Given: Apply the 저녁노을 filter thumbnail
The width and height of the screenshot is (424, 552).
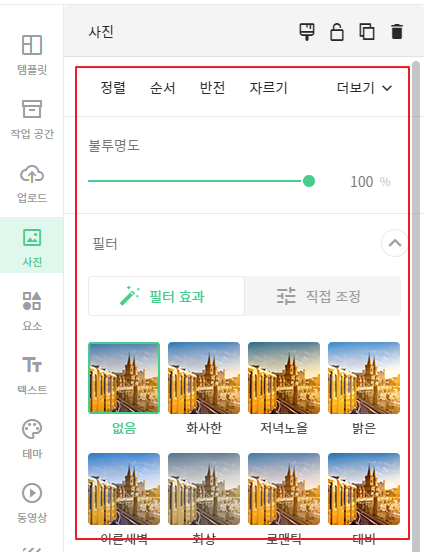Looking at the screenshot, I should coord(284,378).
